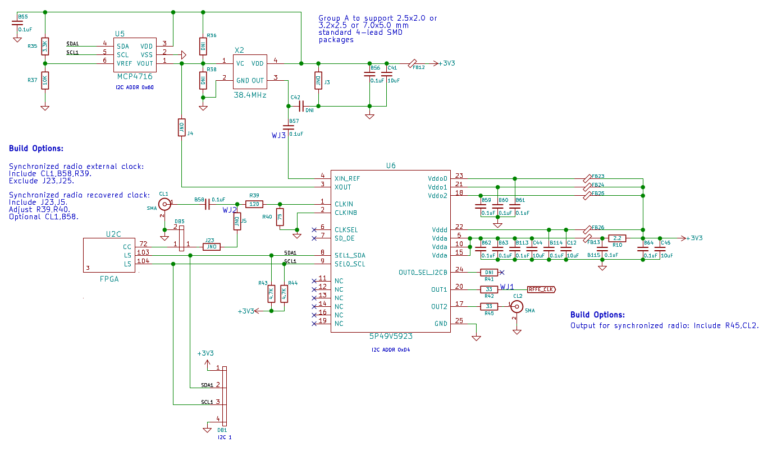Select ferrite bead FB12 near +3V3
The width and height of the screenshot is (768, 451).
click(413, 63)
